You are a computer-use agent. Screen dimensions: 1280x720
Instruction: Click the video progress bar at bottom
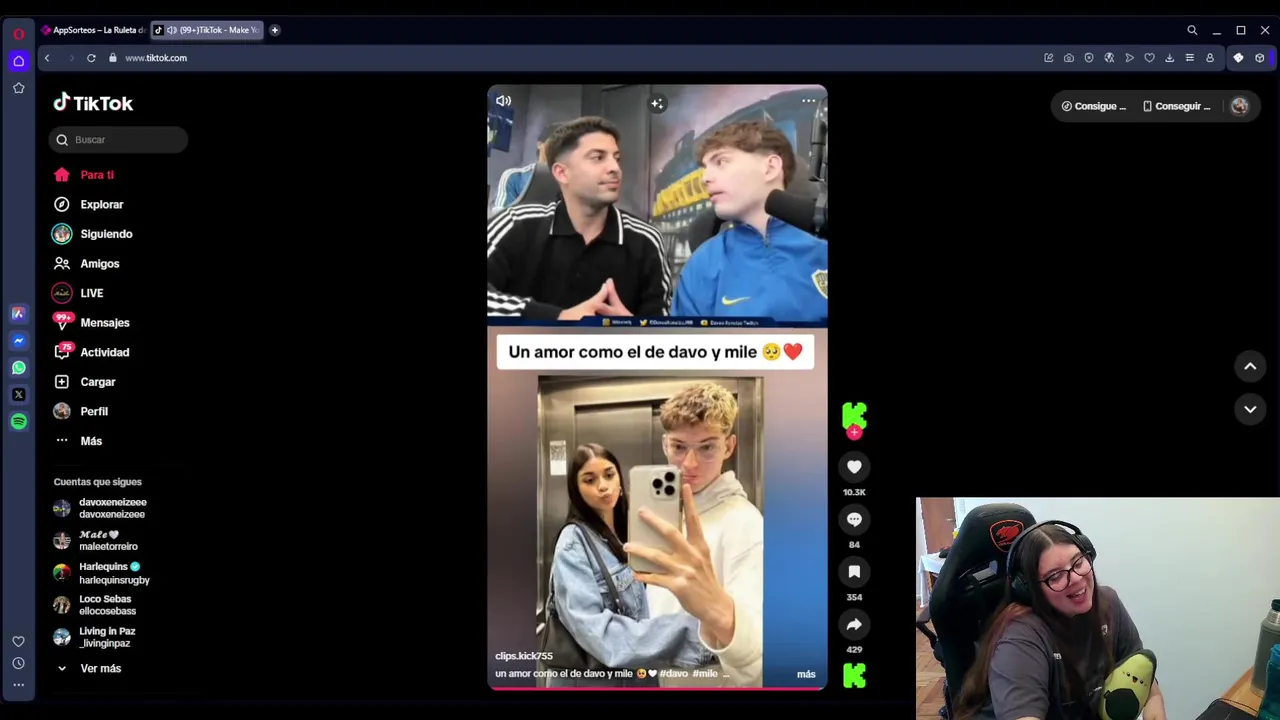[x=657, y=688]
